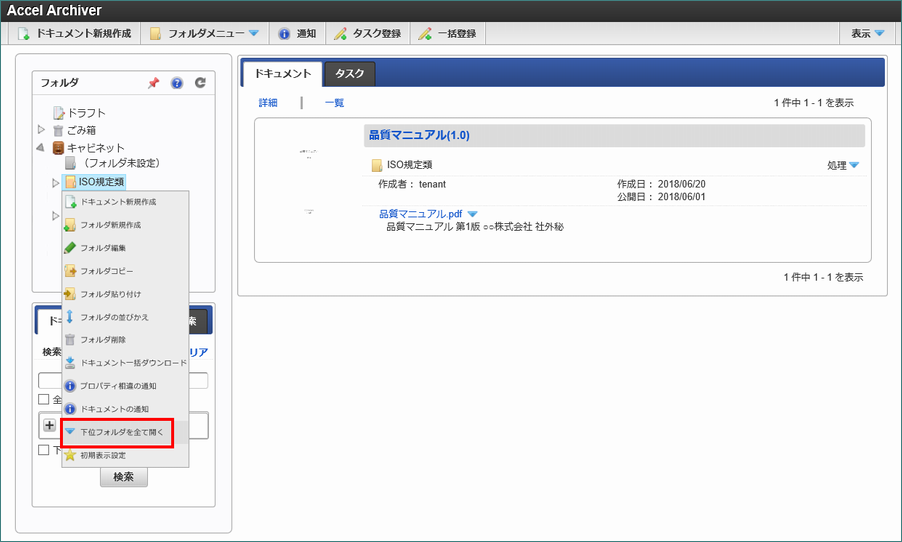The width and height of the screenshot is (902, 542).
Task: Select 下位フォルダを全て開く in the context menu
Action: (117, 432)
